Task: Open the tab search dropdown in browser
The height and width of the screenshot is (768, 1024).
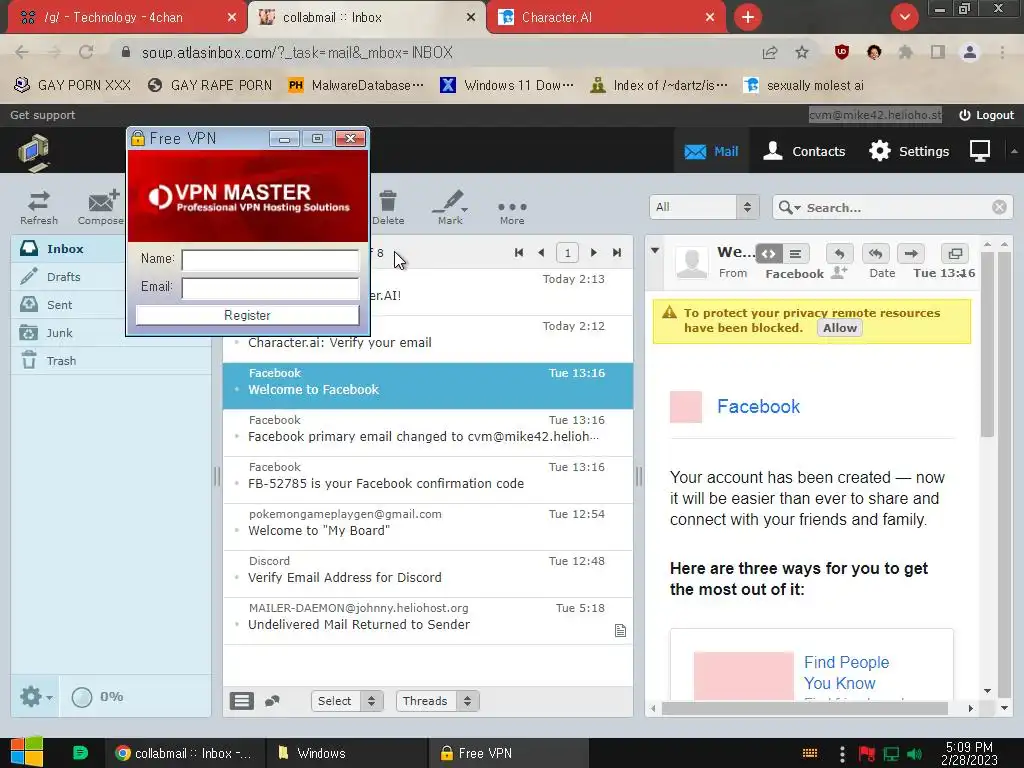Action: pyautogui.click(x=904, y=17)
